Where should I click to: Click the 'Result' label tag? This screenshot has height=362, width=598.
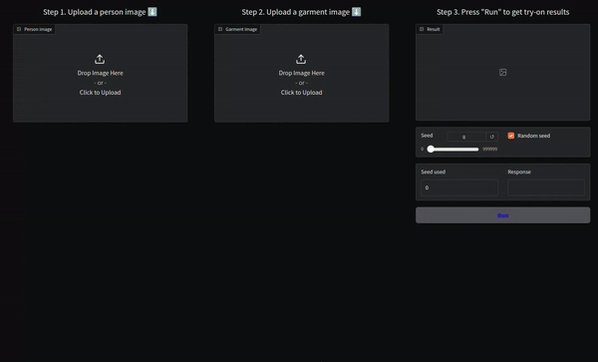tap(429, 29)
